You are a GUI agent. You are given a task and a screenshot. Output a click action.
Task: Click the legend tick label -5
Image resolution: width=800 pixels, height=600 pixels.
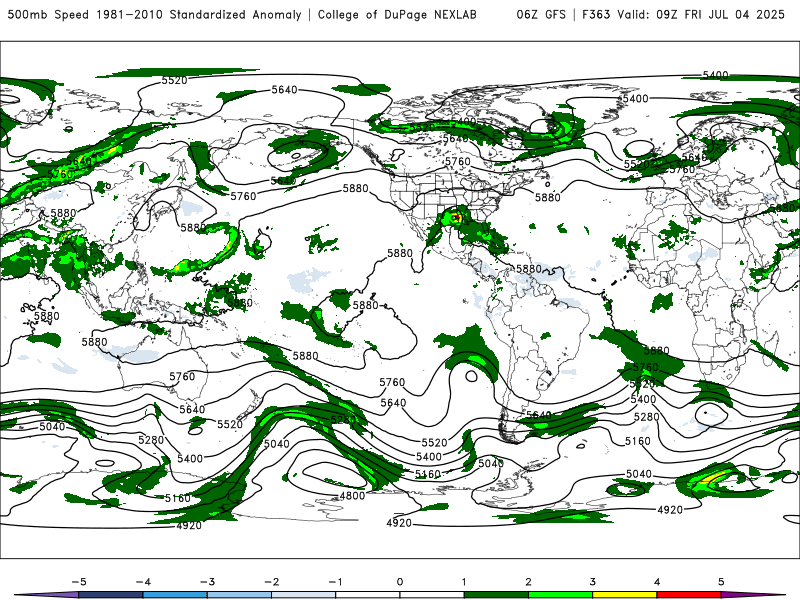(x=79, y=582)
